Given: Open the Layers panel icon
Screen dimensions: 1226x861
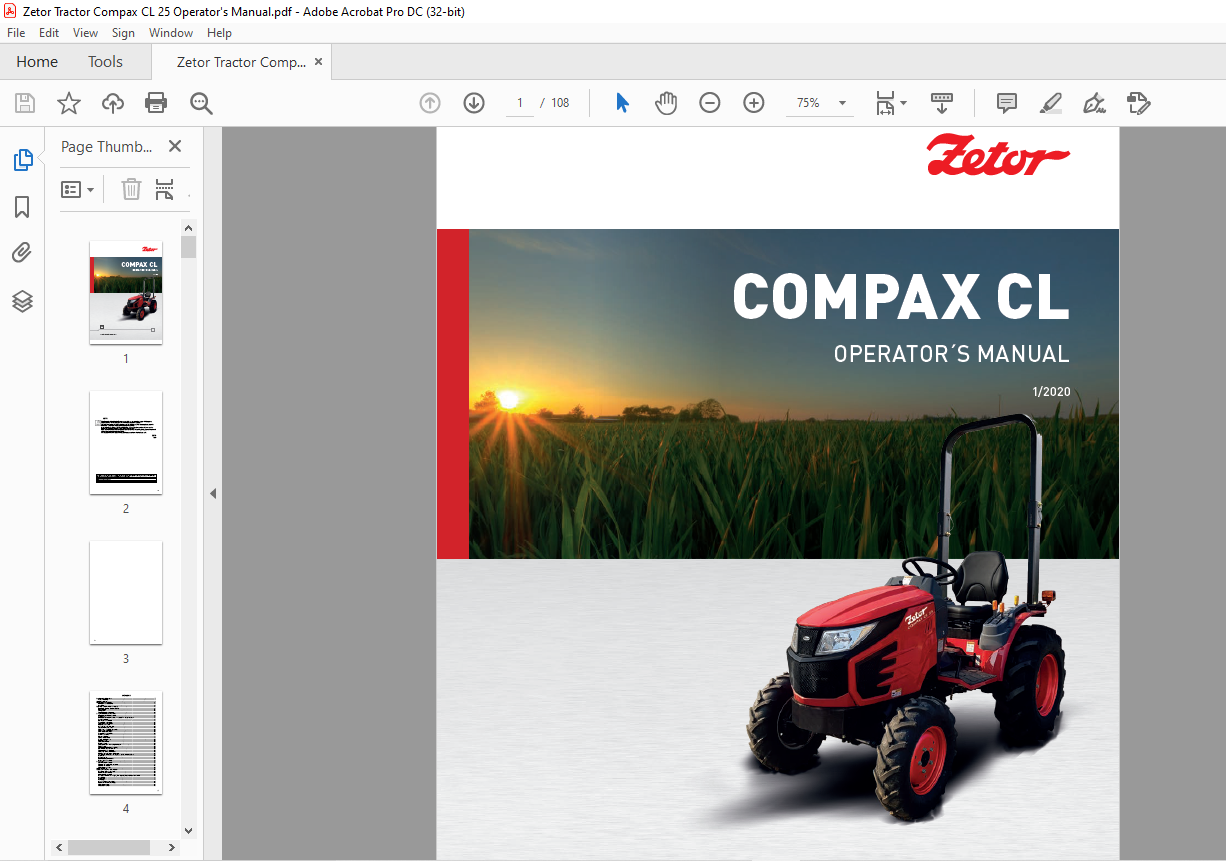Looking at the screenshot, I should coord(22,301).
